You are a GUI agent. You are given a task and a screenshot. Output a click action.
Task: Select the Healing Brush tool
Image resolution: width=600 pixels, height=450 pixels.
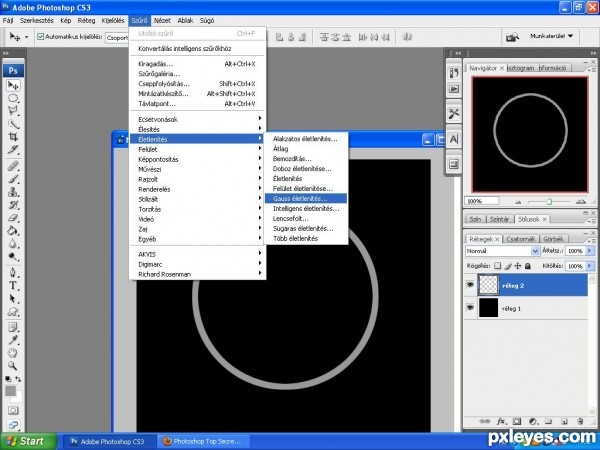point(13,166)
